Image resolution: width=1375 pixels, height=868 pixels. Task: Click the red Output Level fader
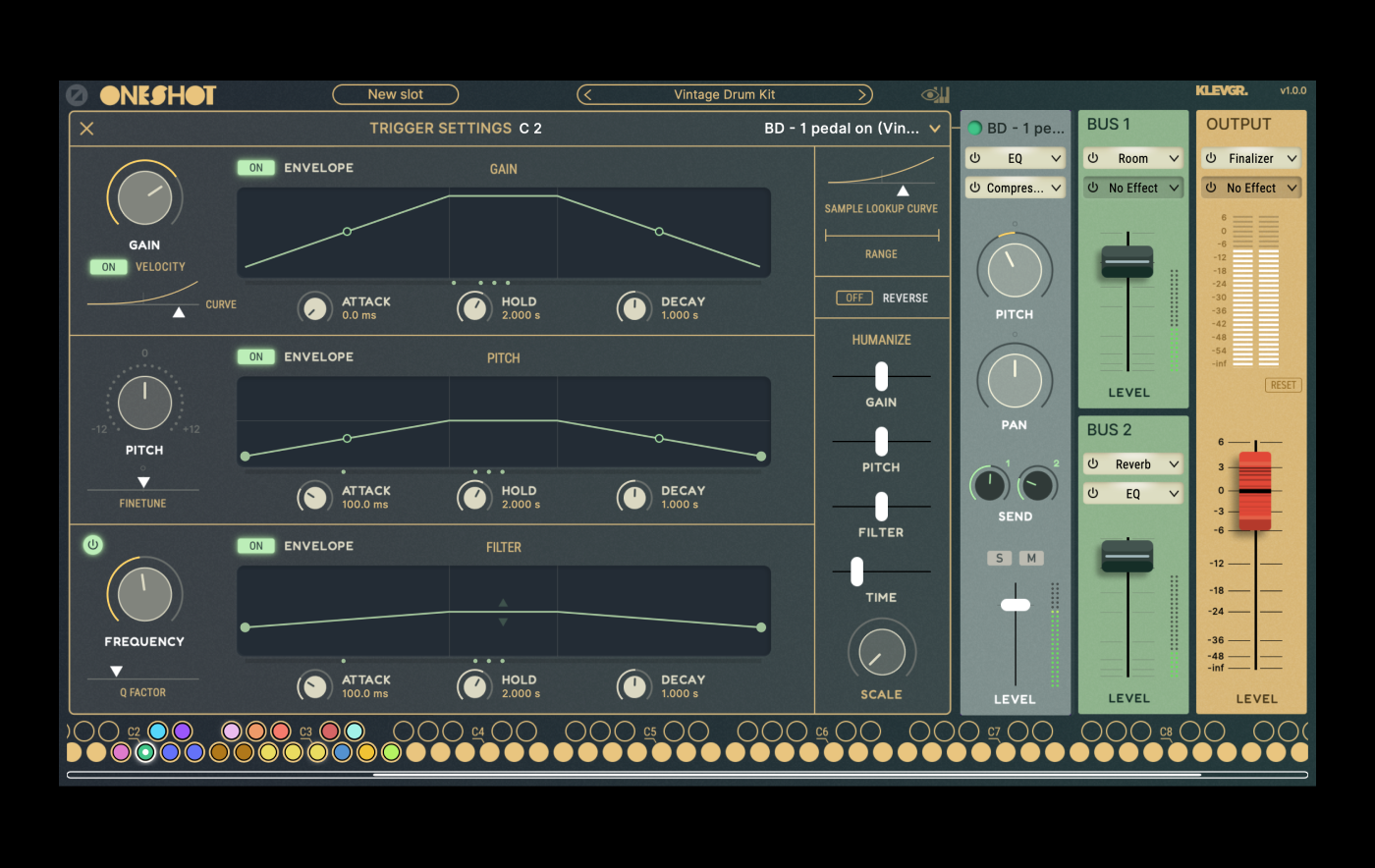1255,491
